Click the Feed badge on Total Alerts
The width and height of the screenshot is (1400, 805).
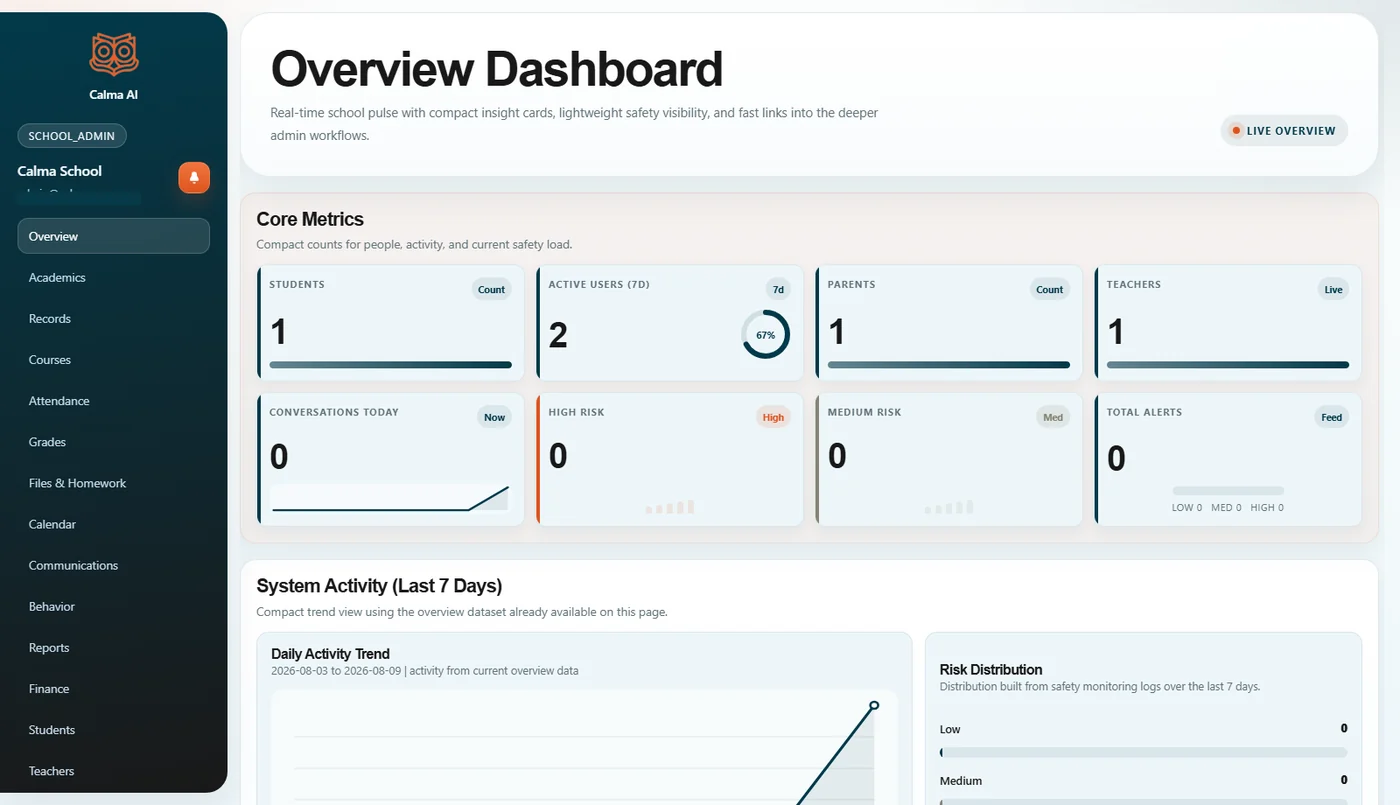pyautogui.click(x=1331, y=417)
